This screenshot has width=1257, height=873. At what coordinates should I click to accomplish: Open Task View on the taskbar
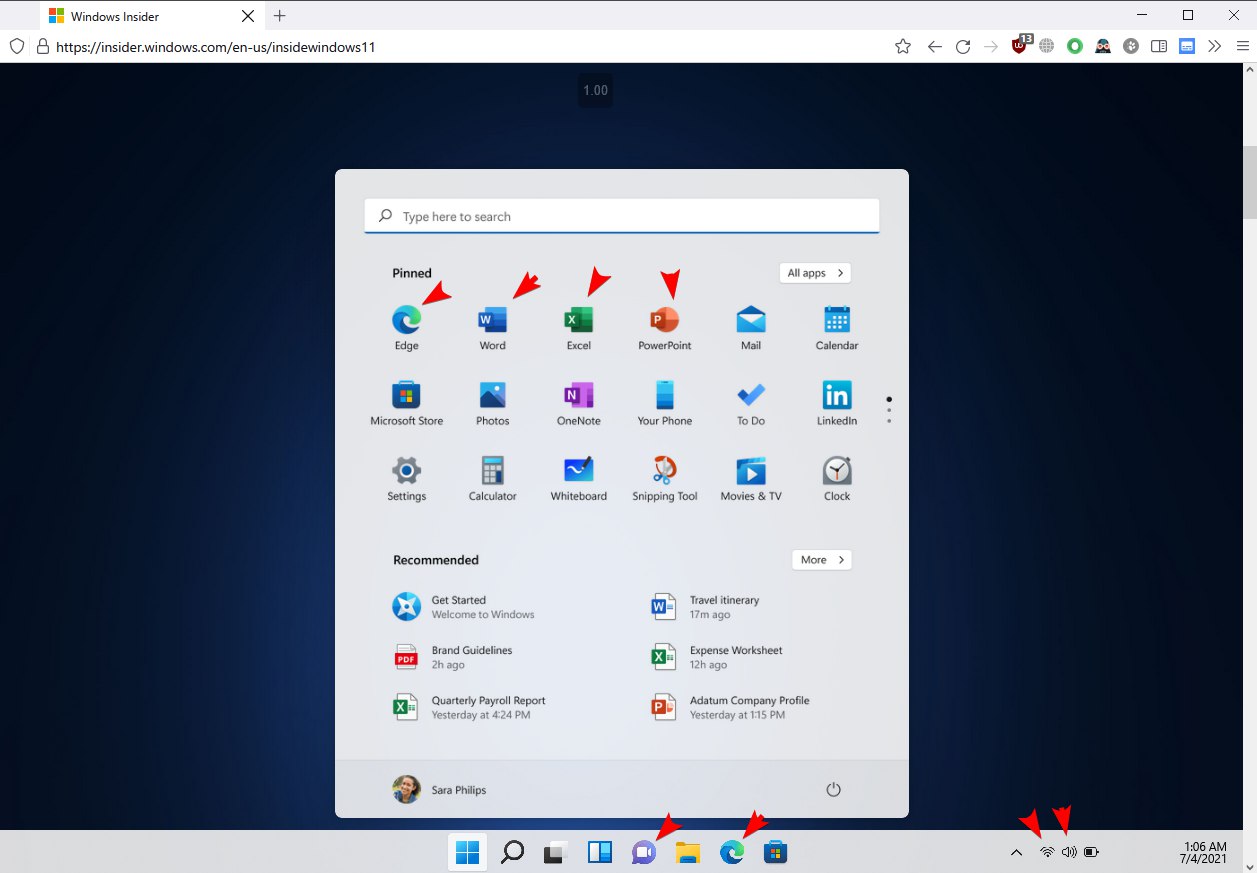(556, 852)
